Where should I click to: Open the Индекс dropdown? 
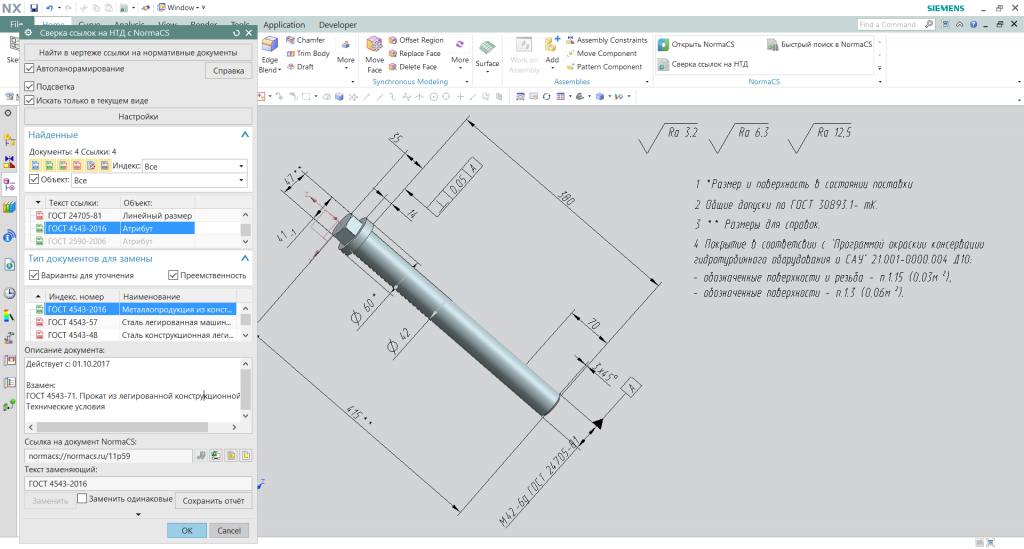(x=195, y=166)
